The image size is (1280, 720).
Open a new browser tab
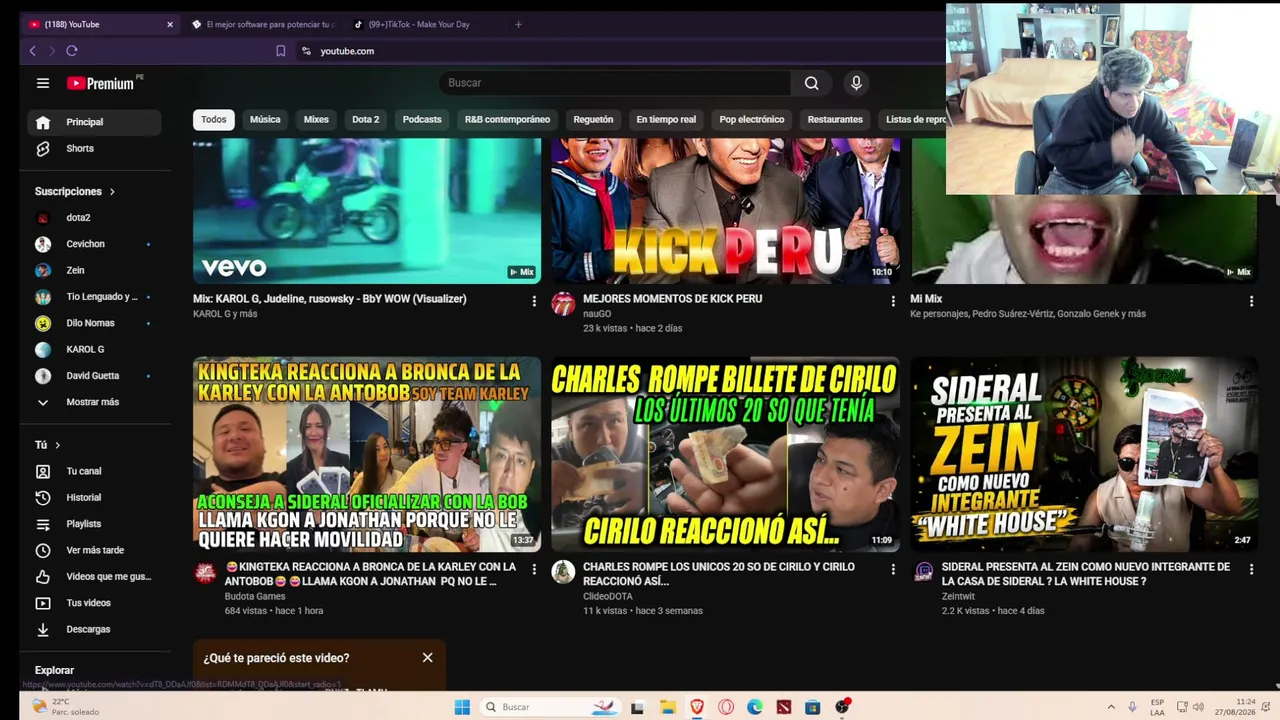518,24
